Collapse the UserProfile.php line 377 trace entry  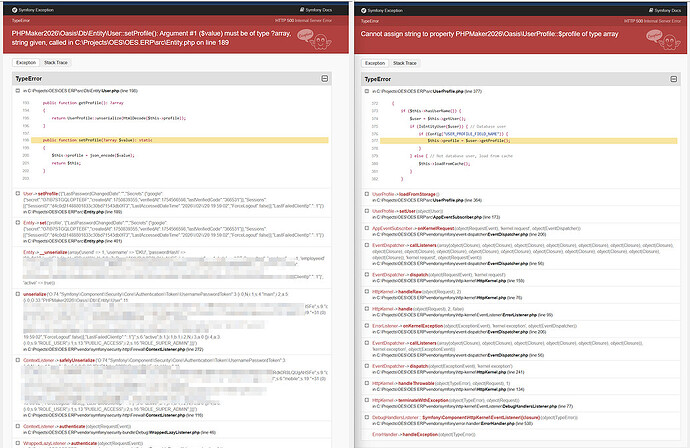coord(367,91)
